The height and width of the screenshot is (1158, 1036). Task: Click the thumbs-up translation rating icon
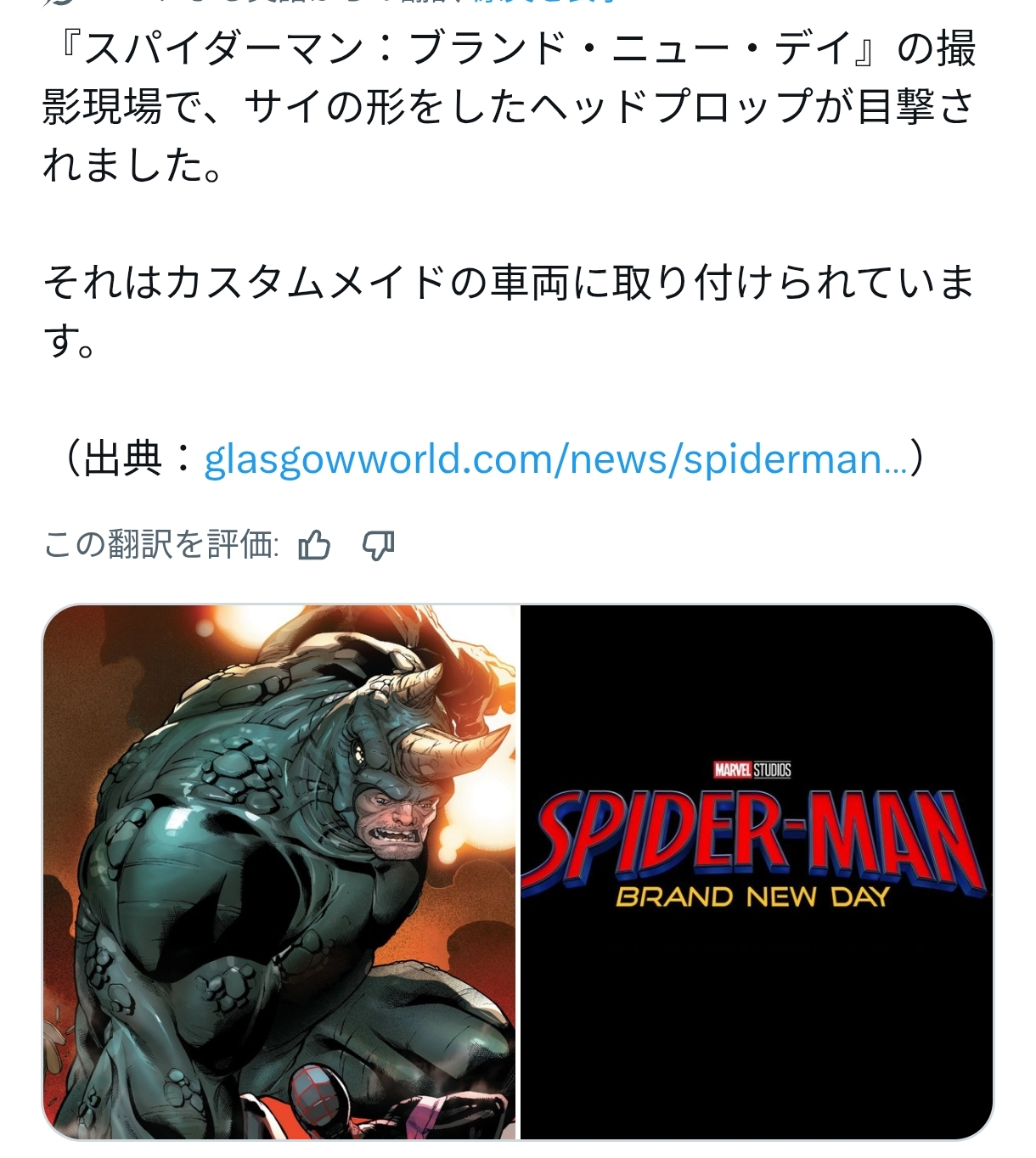[x=314, y=545]
